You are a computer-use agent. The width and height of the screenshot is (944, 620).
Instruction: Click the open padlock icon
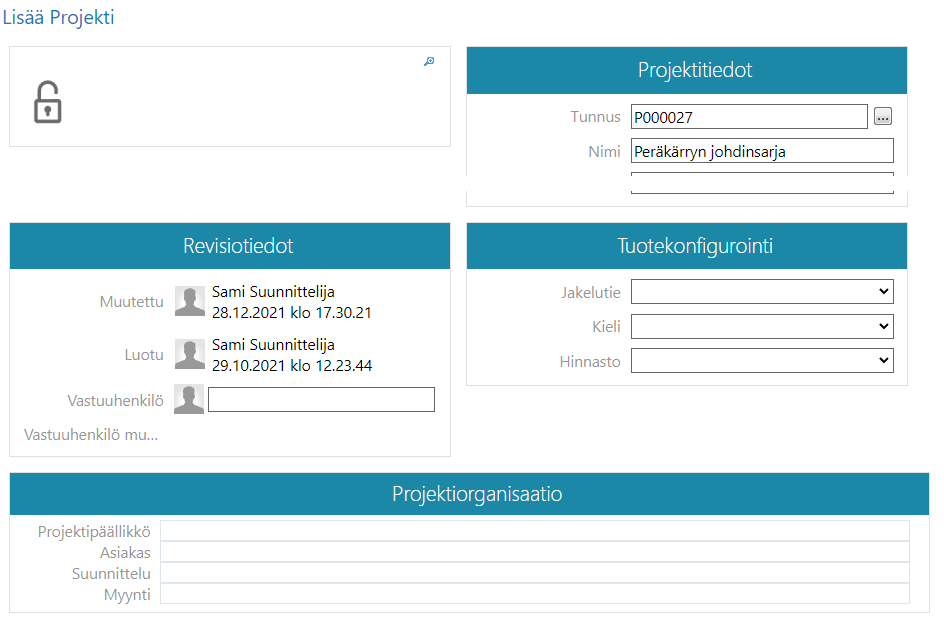47,102
